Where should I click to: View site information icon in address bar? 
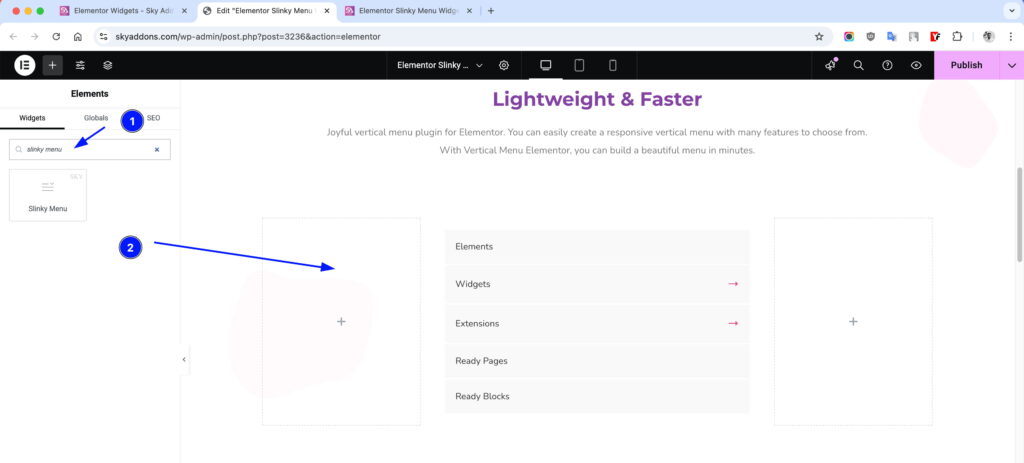[x=103, y=37]
